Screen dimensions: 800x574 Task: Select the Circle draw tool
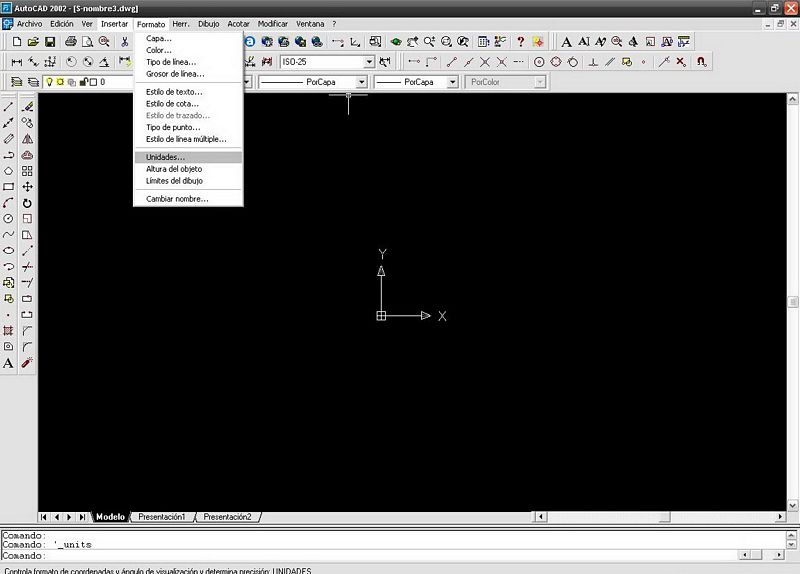pos(9,219)
